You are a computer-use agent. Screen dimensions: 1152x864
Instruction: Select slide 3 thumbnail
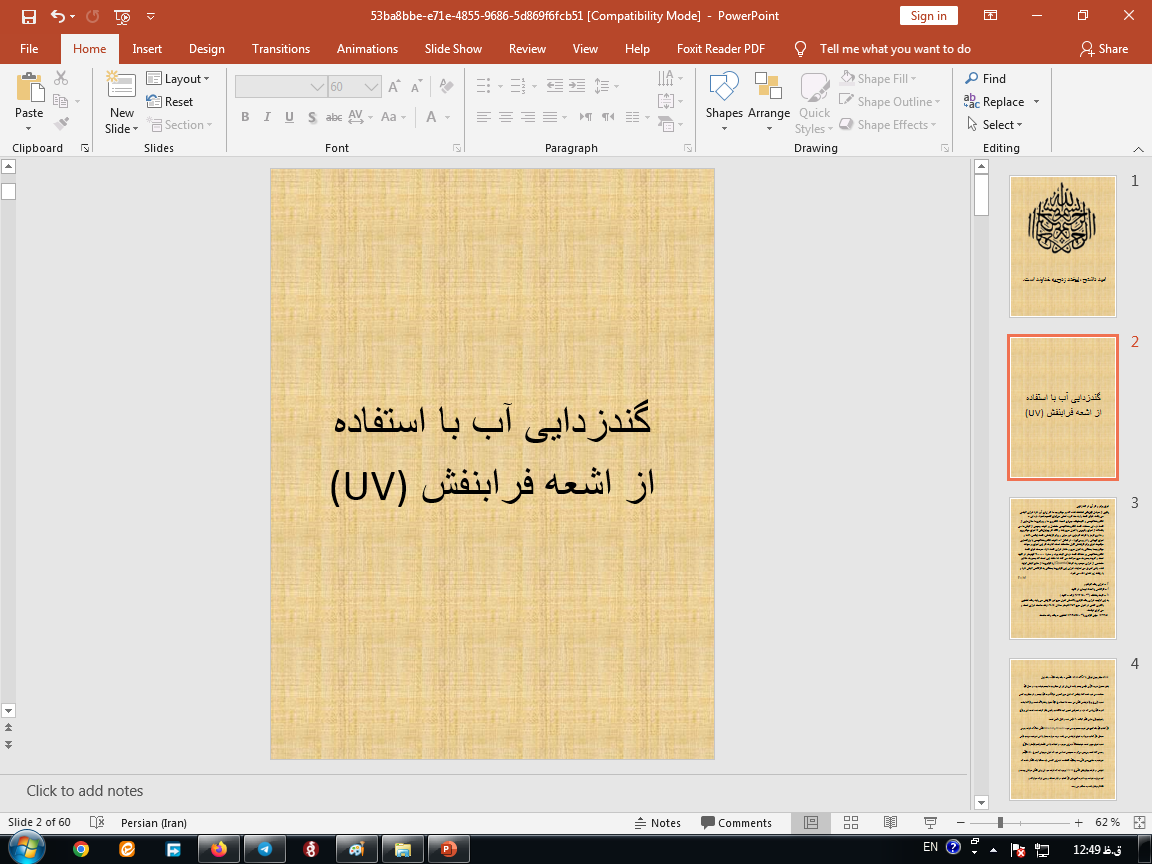1062,568
